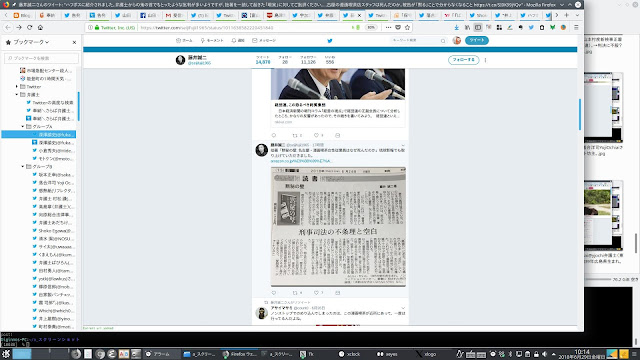This screenshot has width=640, height=360.
Task: Switch to the Firefox taskbar entry
Action: (x=240, y=354)
